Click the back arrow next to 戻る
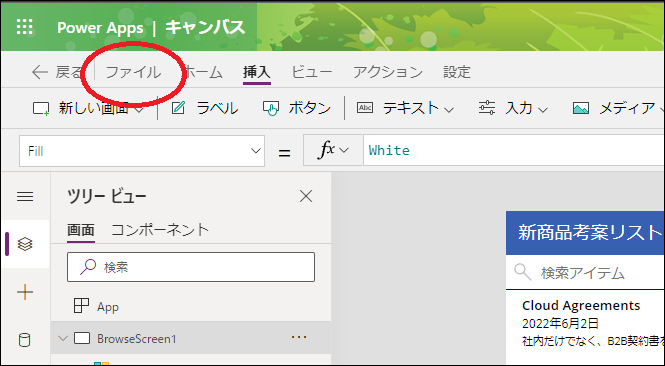The image size is (665, 366). tap(39, 72)
